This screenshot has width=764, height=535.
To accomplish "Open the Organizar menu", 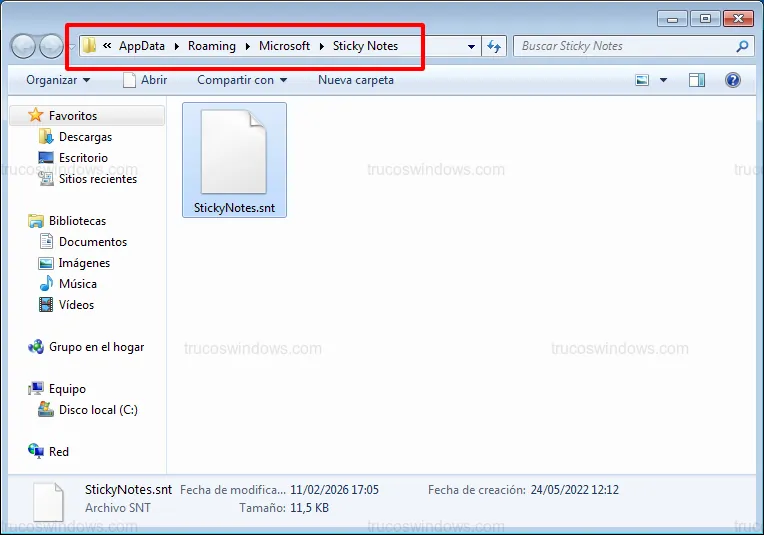I will pos(58,80).
